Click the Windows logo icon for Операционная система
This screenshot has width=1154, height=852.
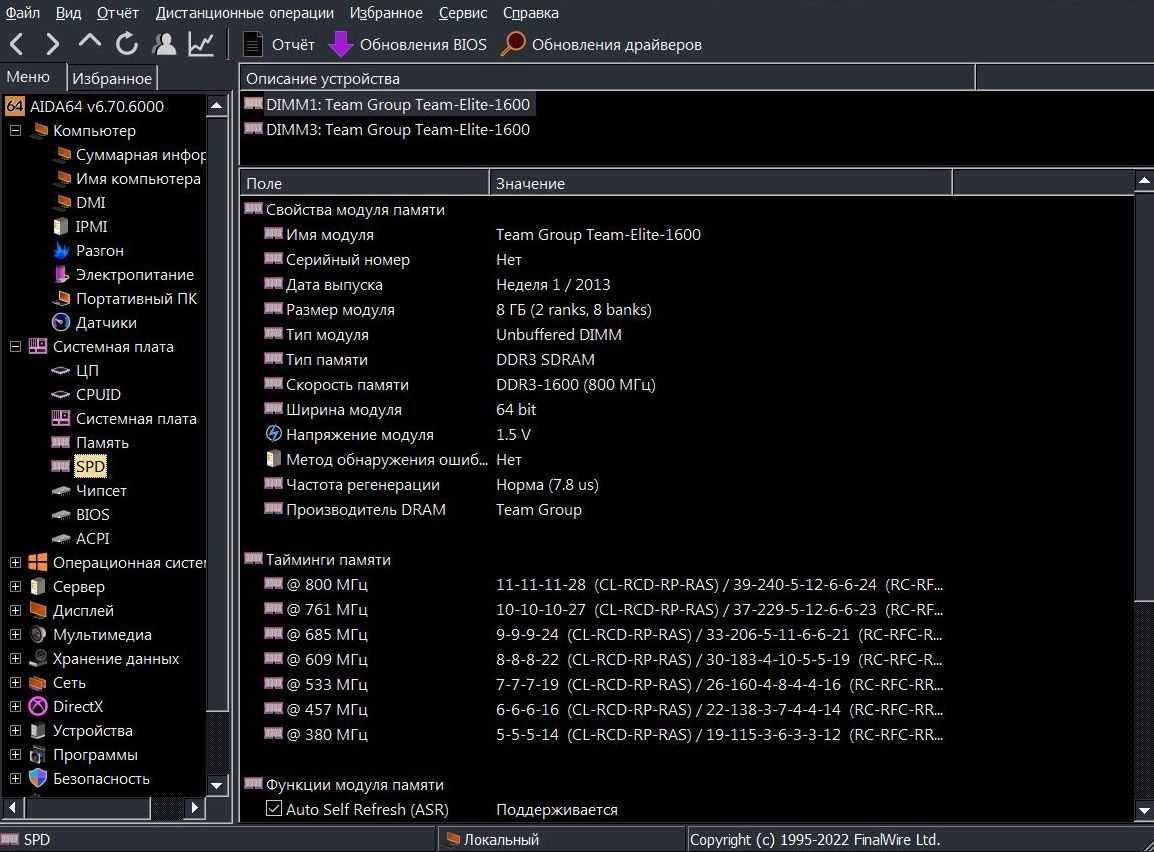point(38,562)
